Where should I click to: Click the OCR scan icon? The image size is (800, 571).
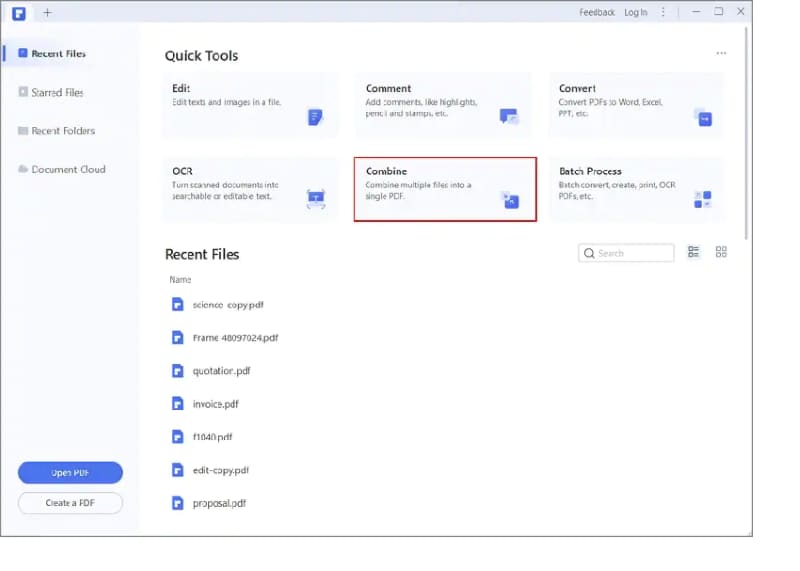click(x=316, y=199)
